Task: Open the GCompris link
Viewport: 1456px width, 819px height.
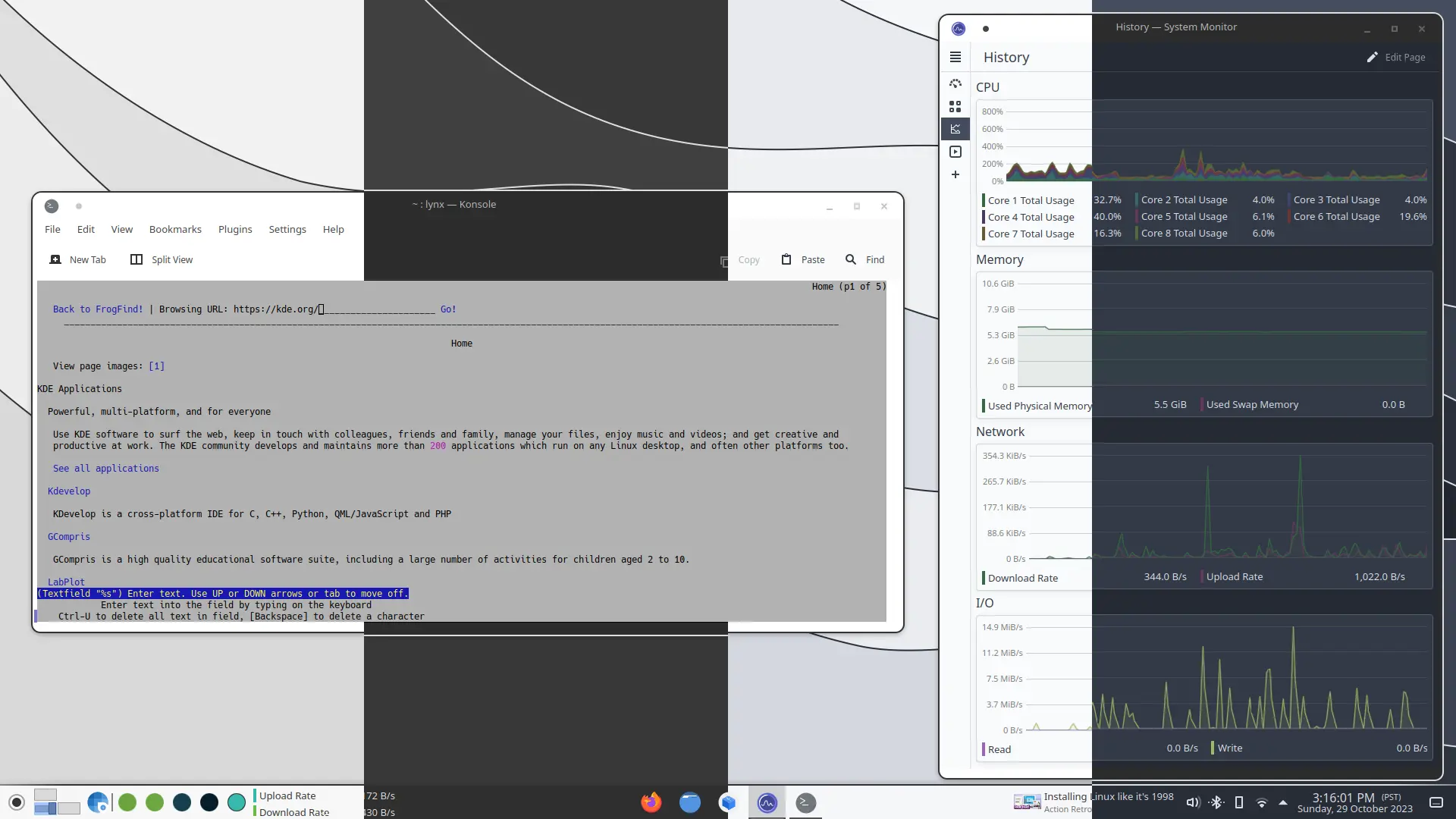Action: [69, 537]
